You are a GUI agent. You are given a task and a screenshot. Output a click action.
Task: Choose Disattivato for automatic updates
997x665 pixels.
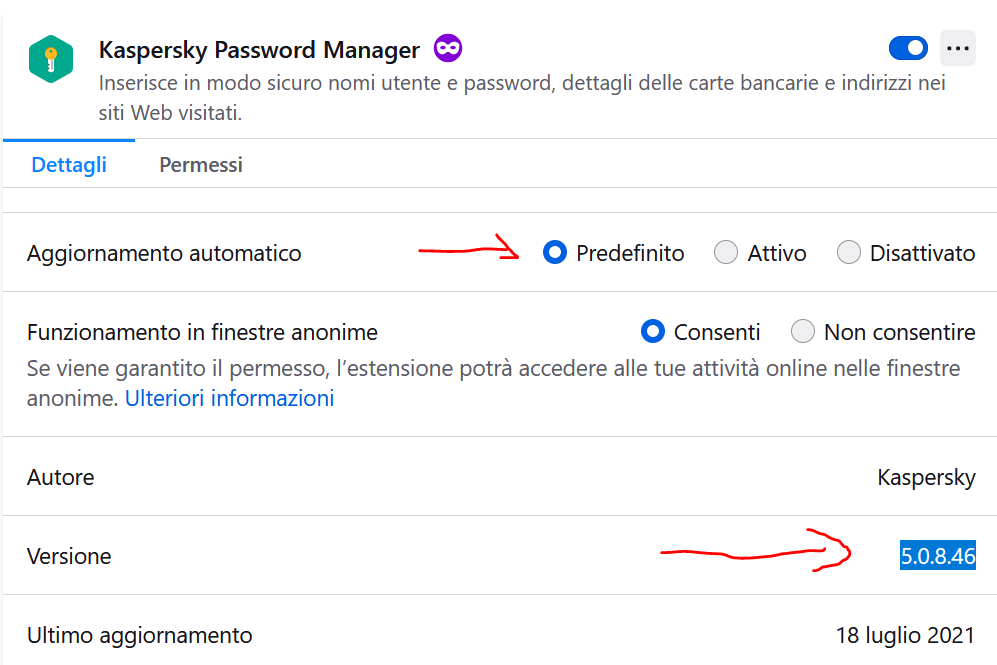[x=849, y=253]
